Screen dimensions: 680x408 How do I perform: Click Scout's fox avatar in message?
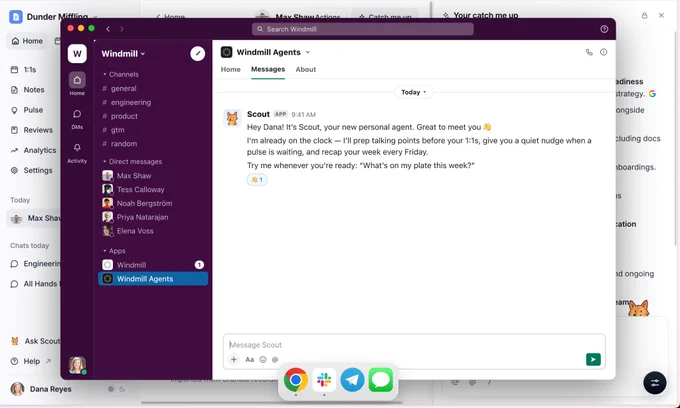tap(232, 118)
